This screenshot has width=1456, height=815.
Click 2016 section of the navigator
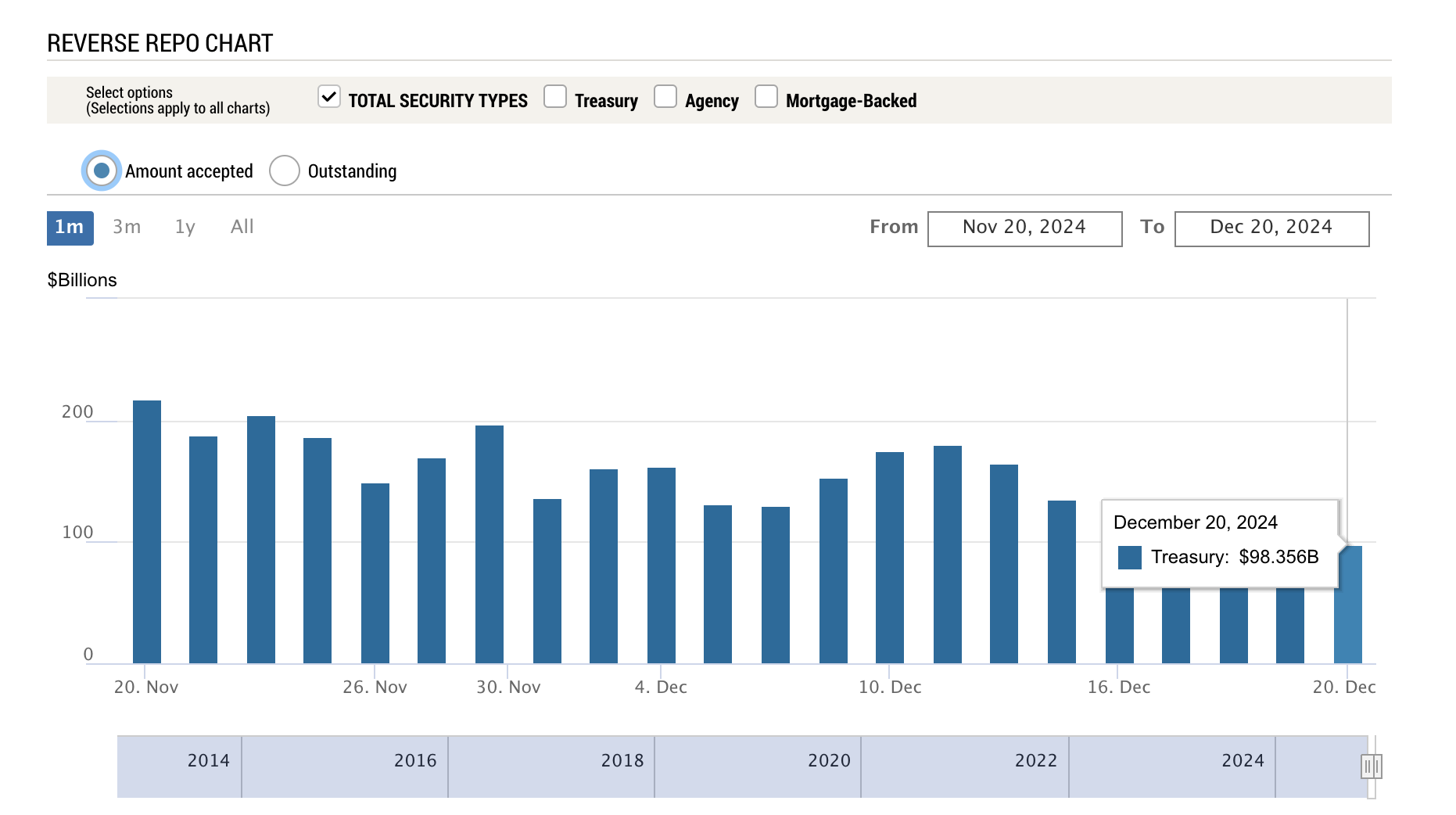click(414, 761)
